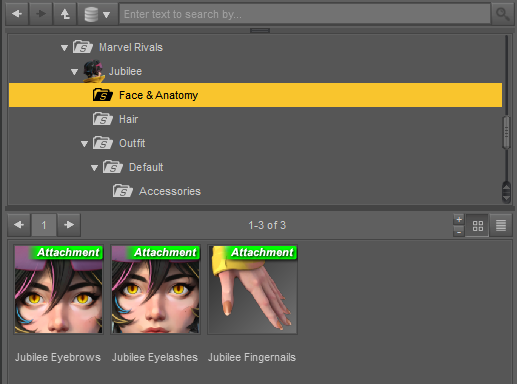
Task: Click the magnifier search button
Action: tap(502, 14)
